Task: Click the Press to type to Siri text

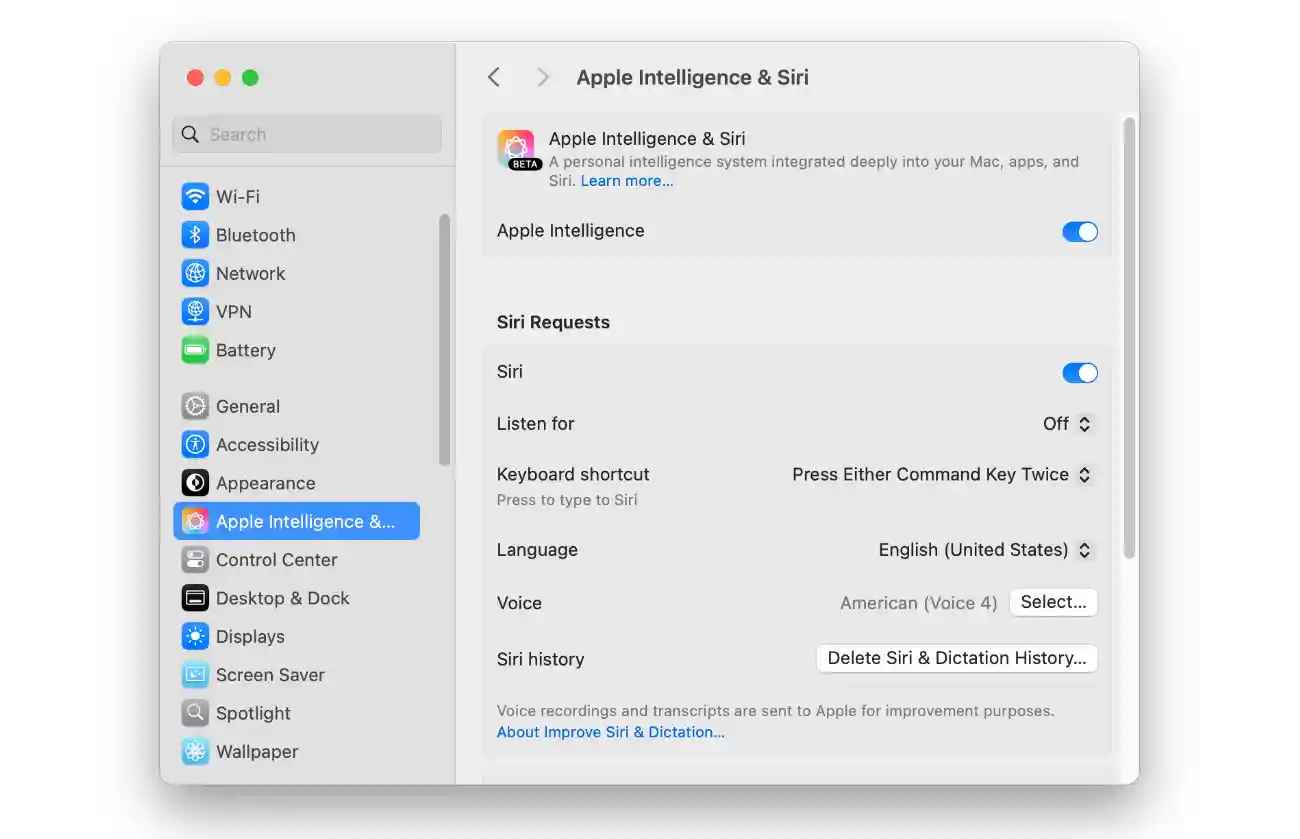Action: 567,500
